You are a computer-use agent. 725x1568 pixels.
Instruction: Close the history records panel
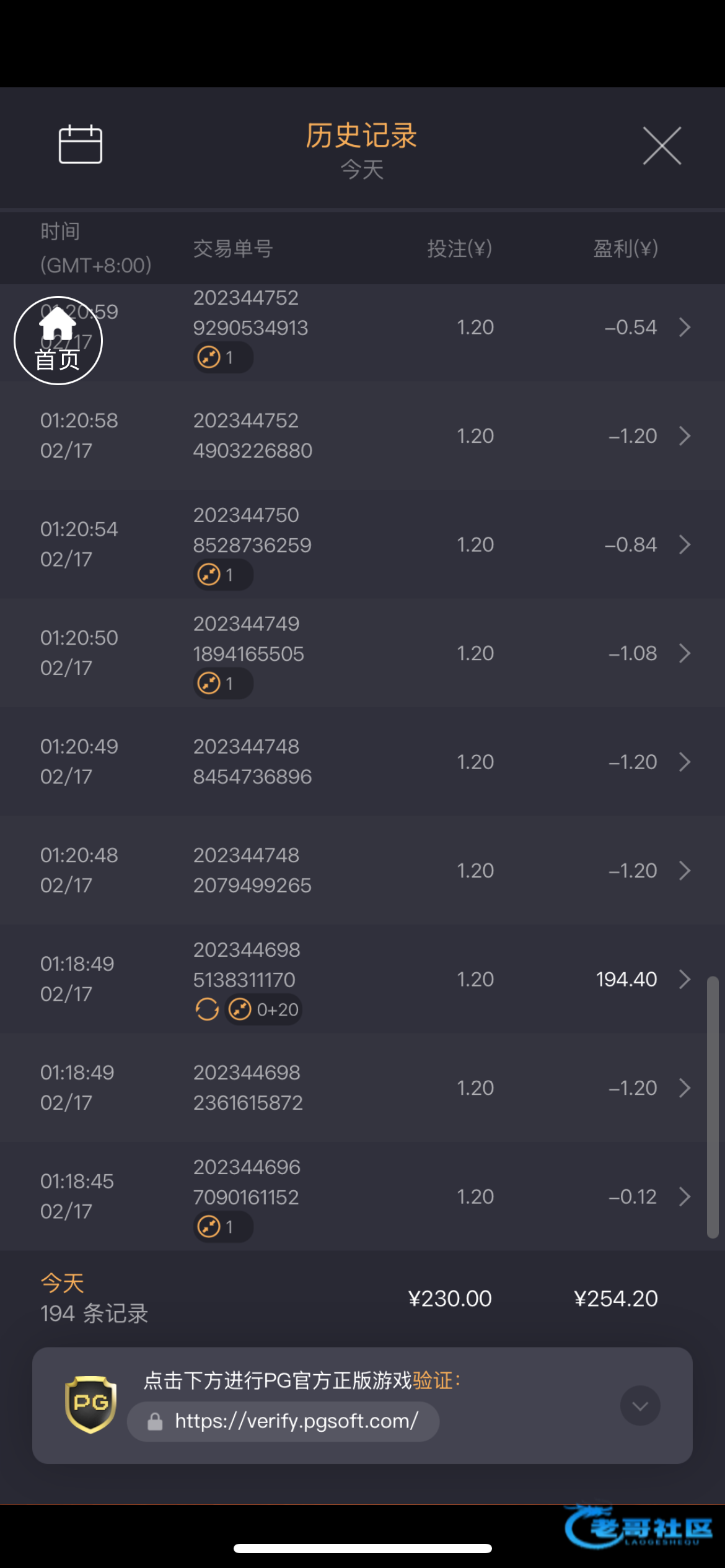(x=662, y=146)
